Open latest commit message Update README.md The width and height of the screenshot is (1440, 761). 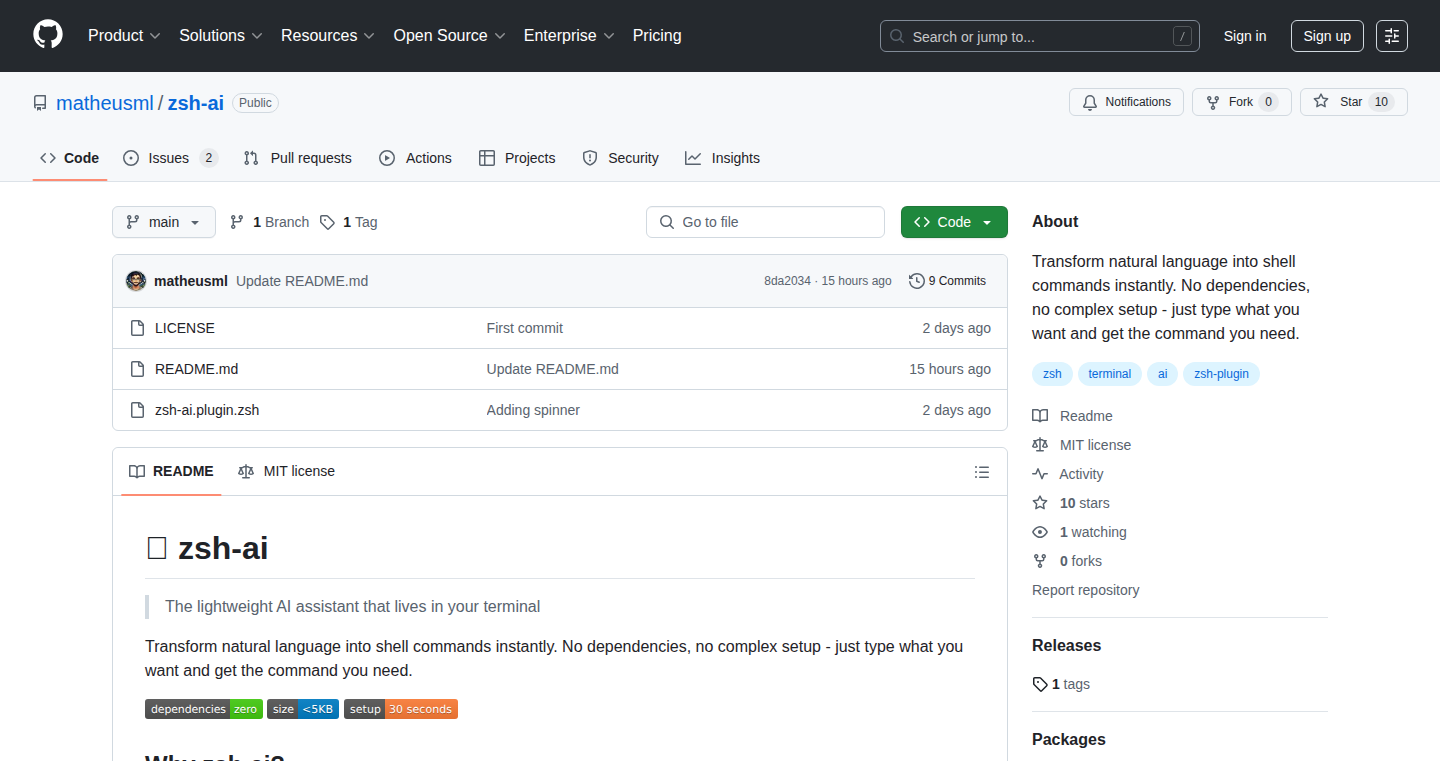(302, 281)
